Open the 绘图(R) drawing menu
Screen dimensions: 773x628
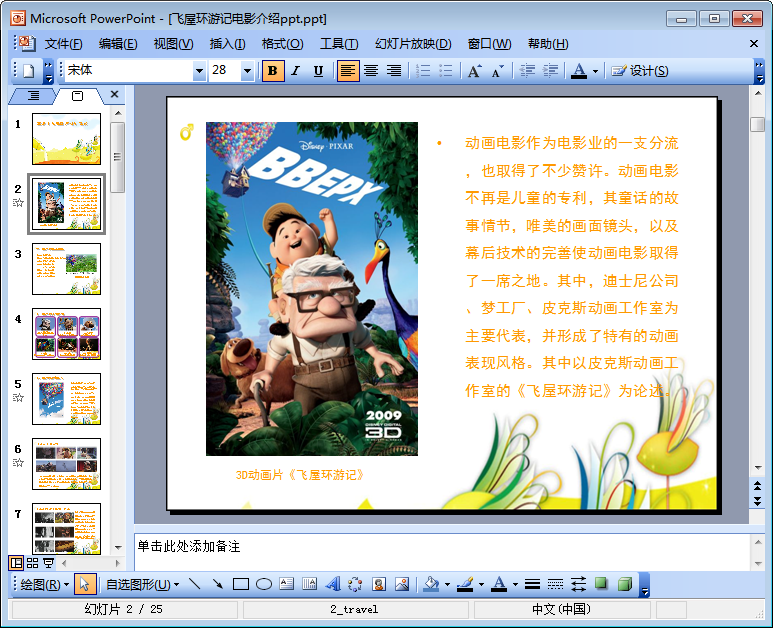click(44, 585)
